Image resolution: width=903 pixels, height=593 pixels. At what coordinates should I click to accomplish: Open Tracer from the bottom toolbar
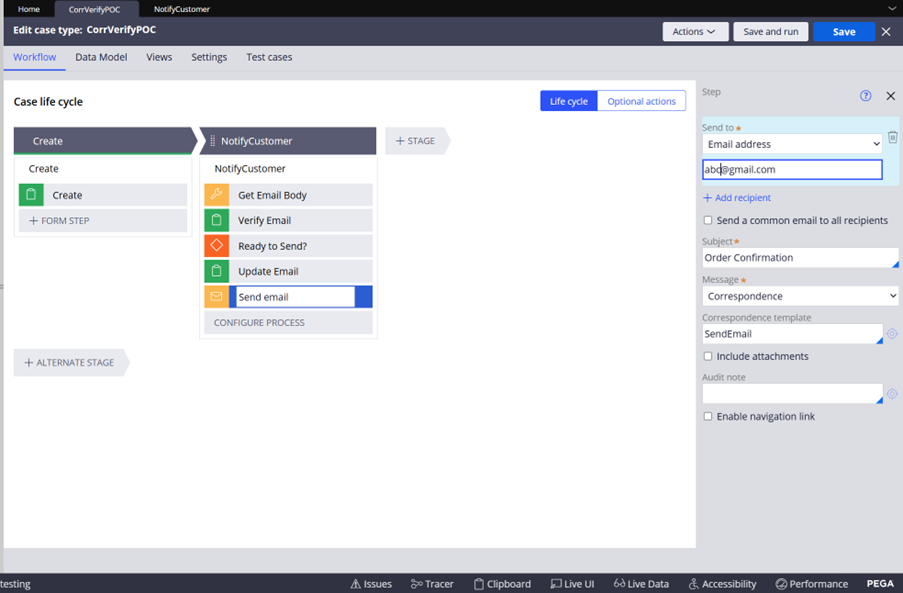pos(431,584)
